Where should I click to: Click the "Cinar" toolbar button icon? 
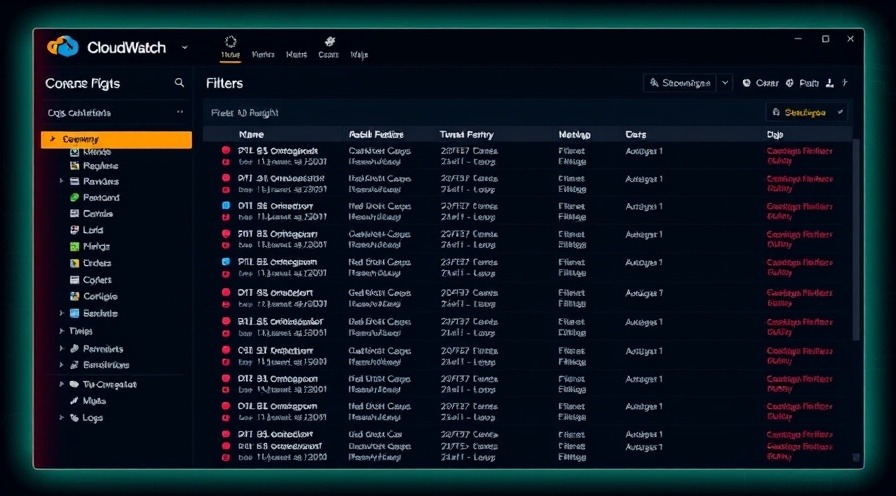[x=746, y=83]
